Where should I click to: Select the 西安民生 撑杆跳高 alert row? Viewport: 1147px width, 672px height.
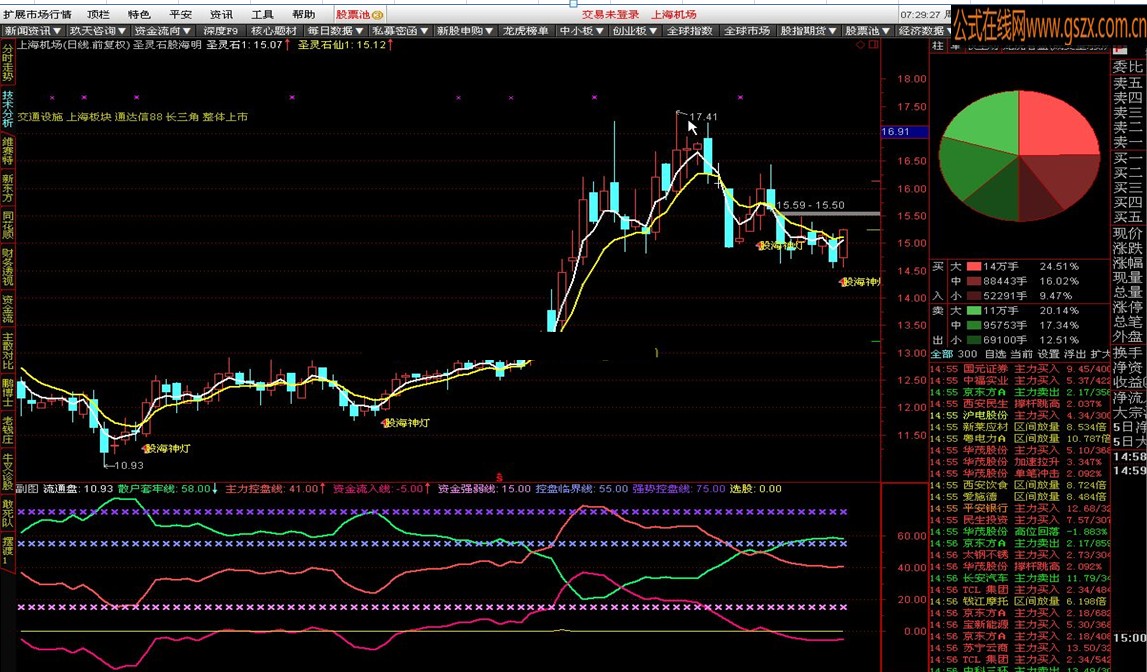pyautogui.click(x=1020, y=404)
